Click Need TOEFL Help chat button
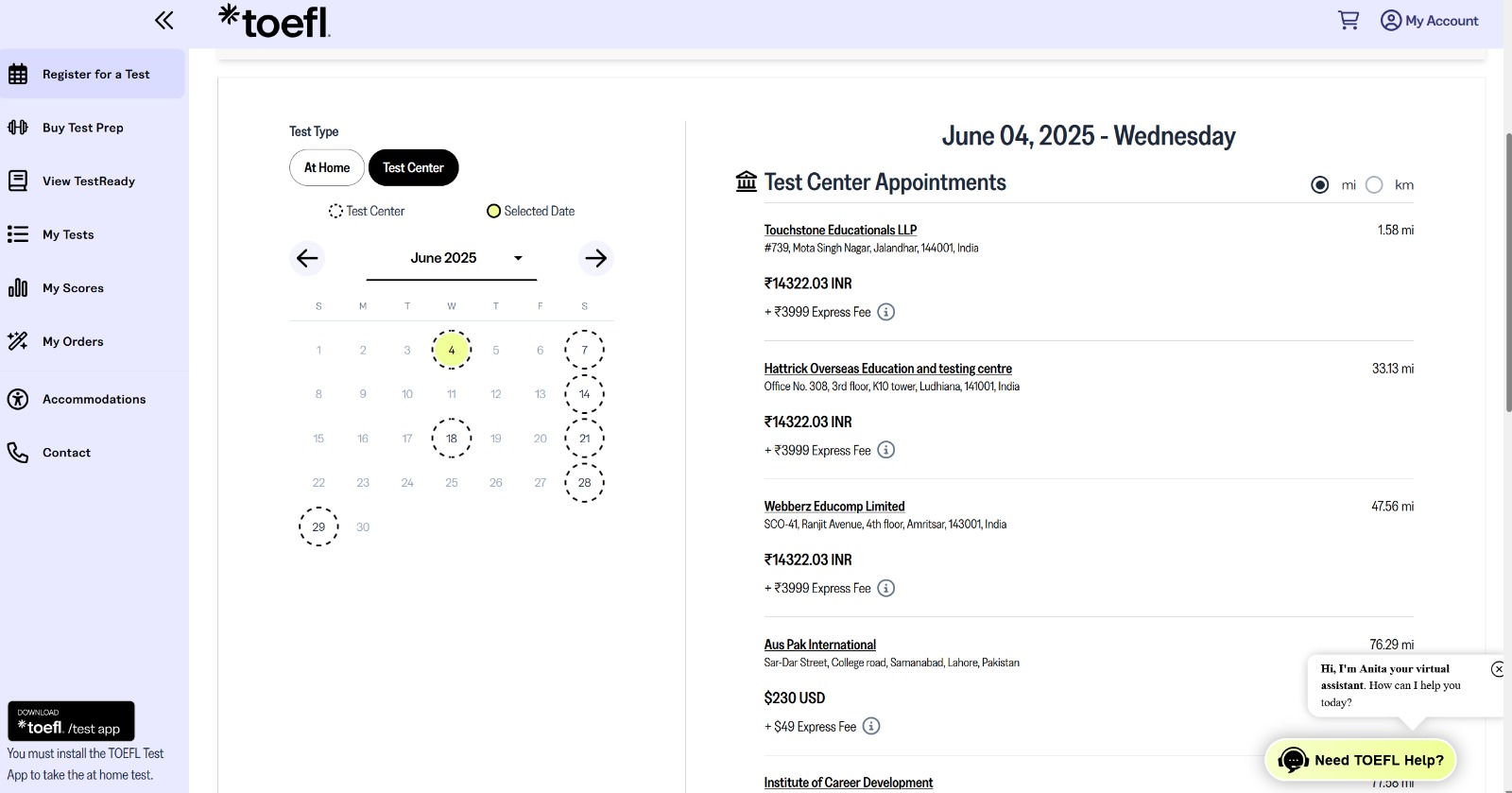 (x=1361, y=760)
